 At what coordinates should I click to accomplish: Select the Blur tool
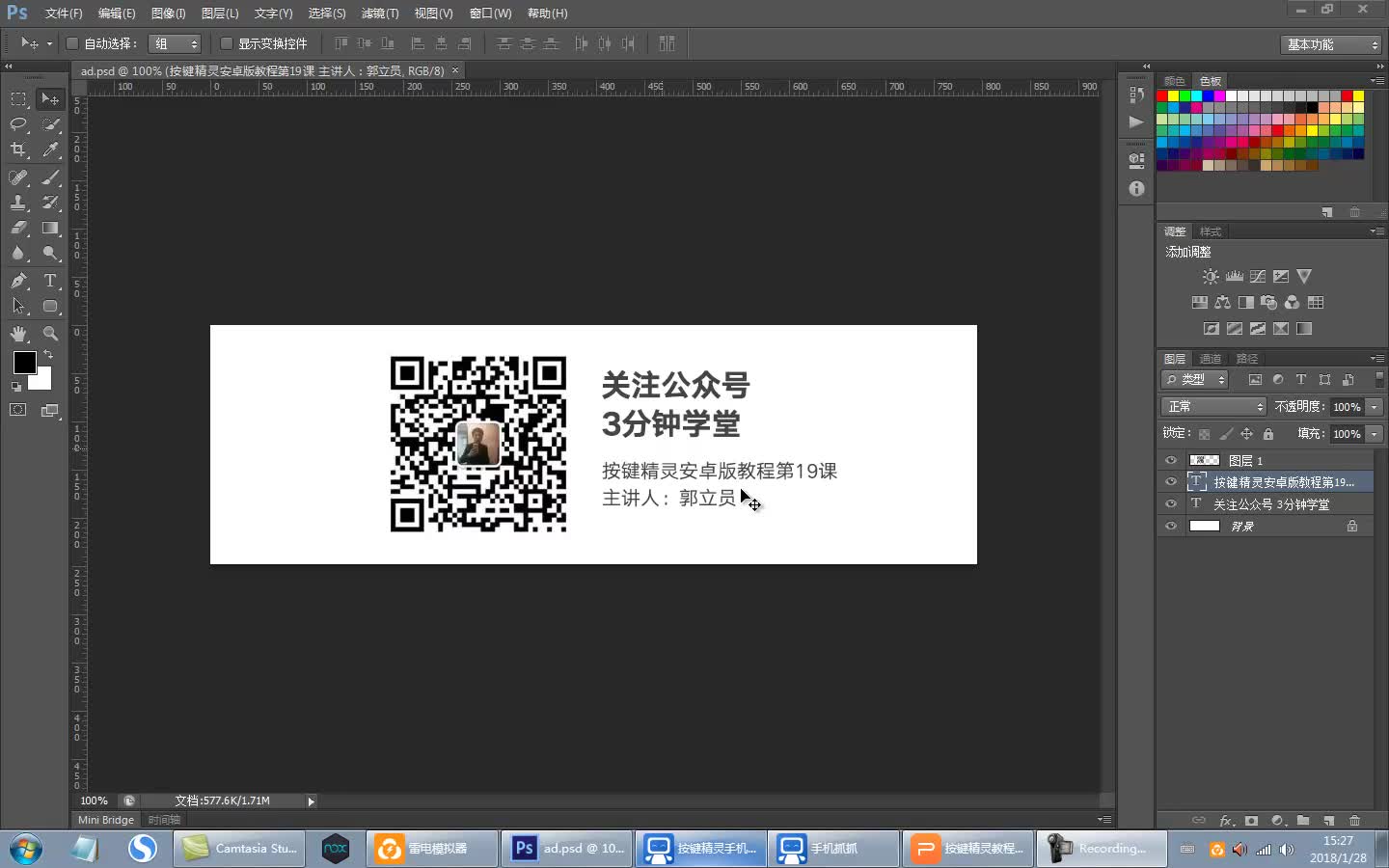(18, 254)
